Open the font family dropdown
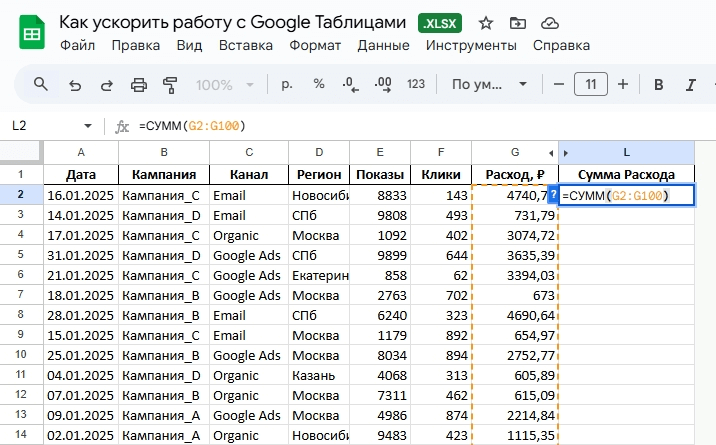 [489, 84]
